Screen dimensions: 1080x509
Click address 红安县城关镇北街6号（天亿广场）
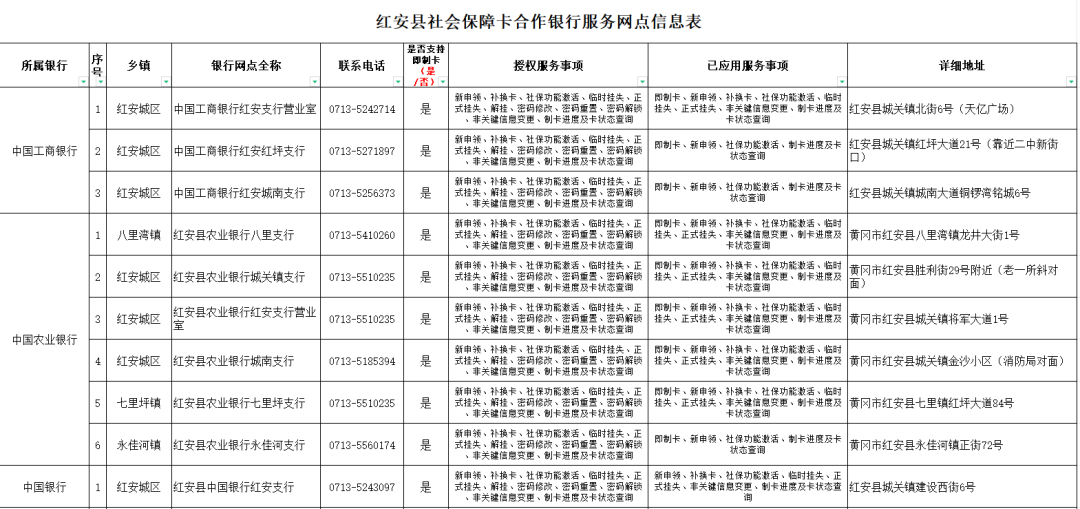(x=963, y=109)
